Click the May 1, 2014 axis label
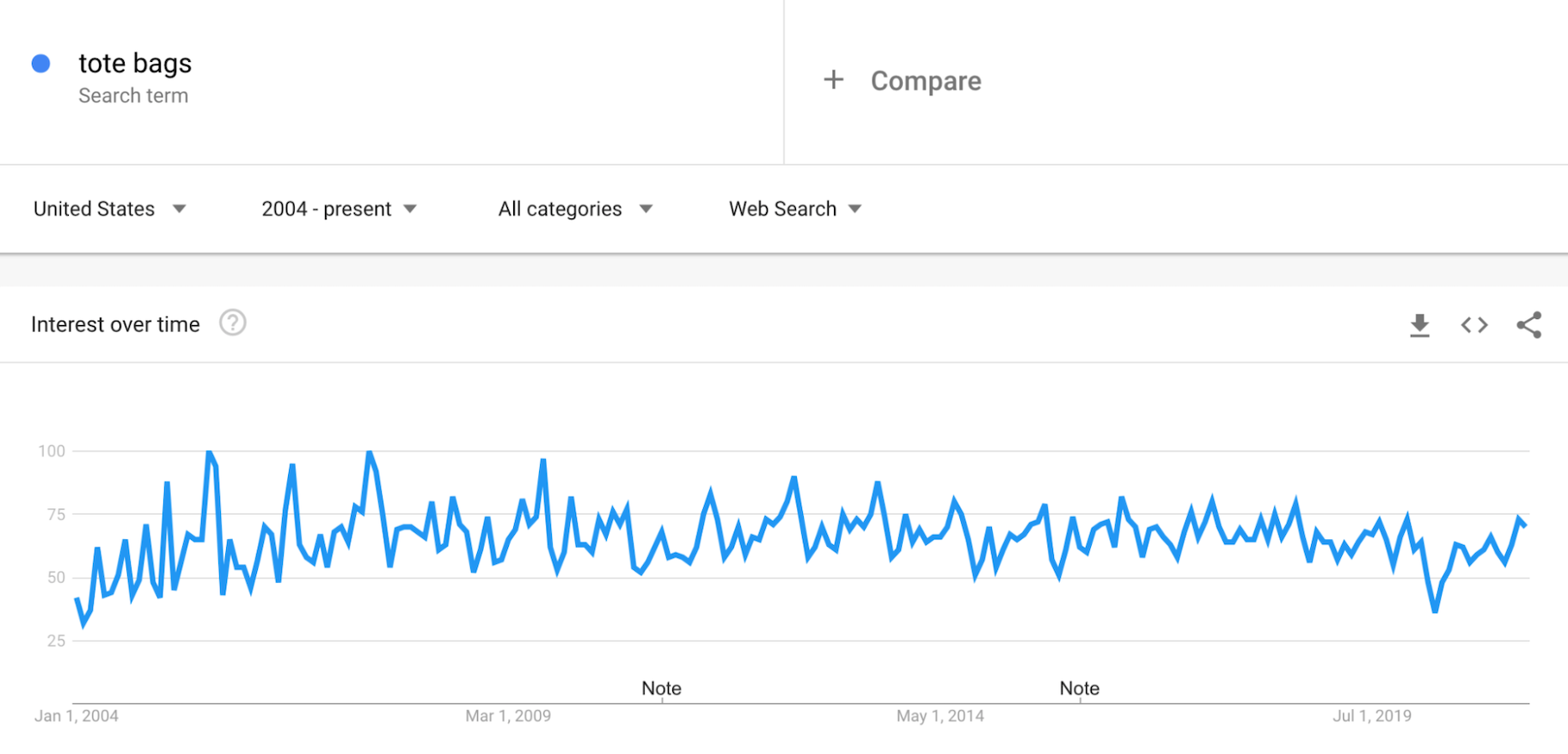 pos(940,716)
